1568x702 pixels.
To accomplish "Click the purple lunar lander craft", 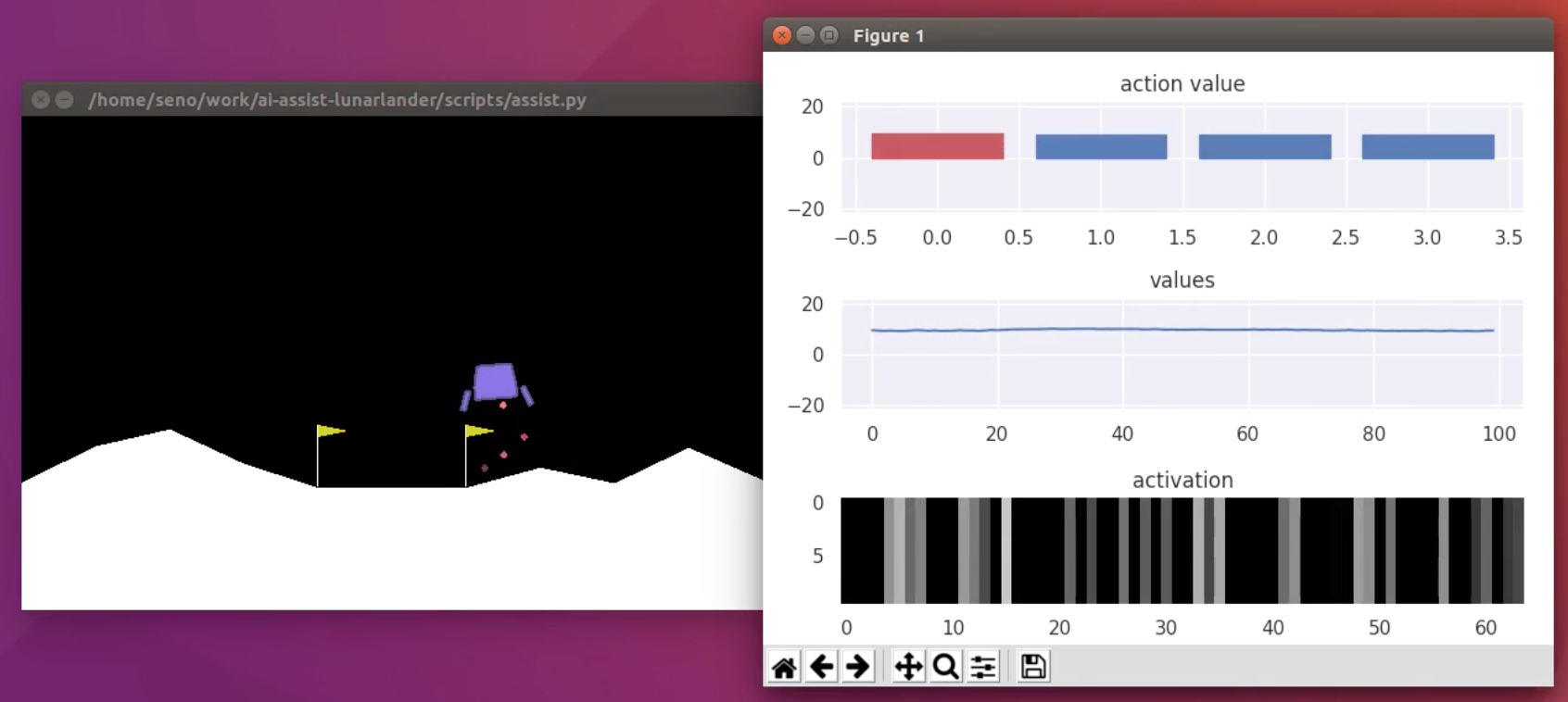I will click(495, 382).
